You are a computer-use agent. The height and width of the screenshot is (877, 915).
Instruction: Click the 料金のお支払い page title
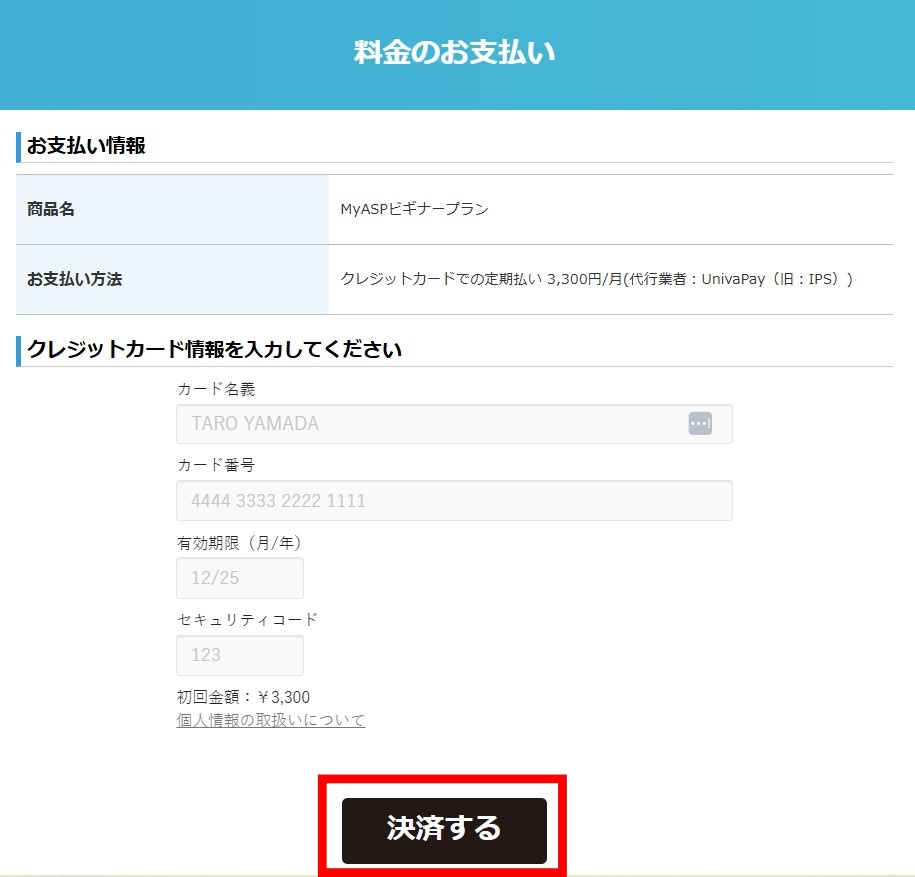455,52
